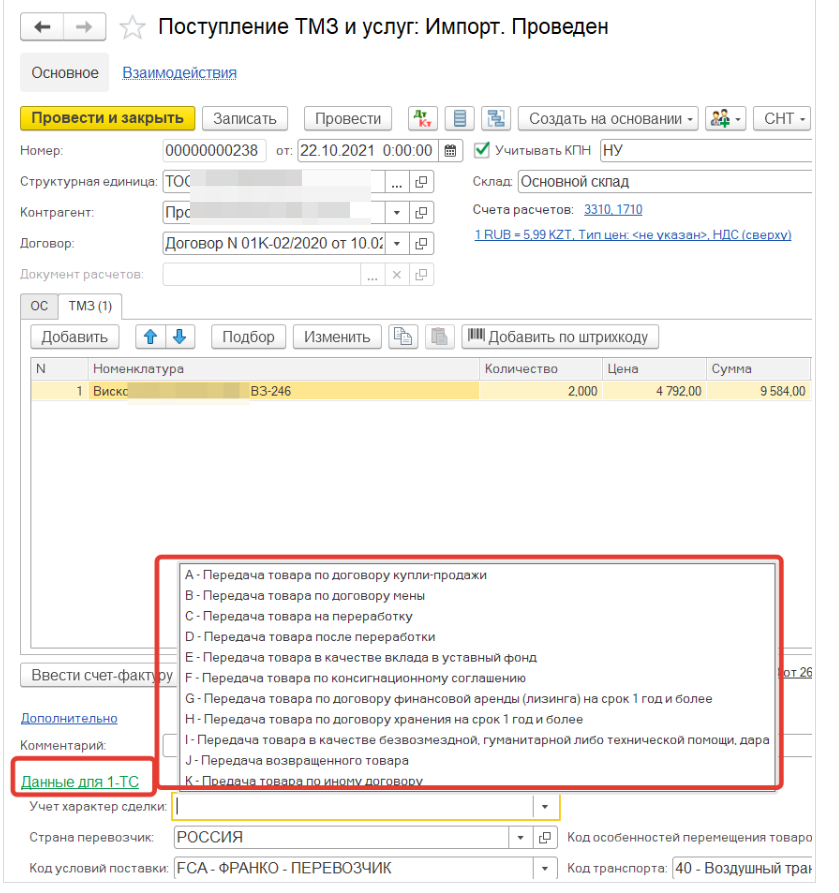
Task: Choose J - Передача возвращенного товара
Action: click(x=296, y=760)
